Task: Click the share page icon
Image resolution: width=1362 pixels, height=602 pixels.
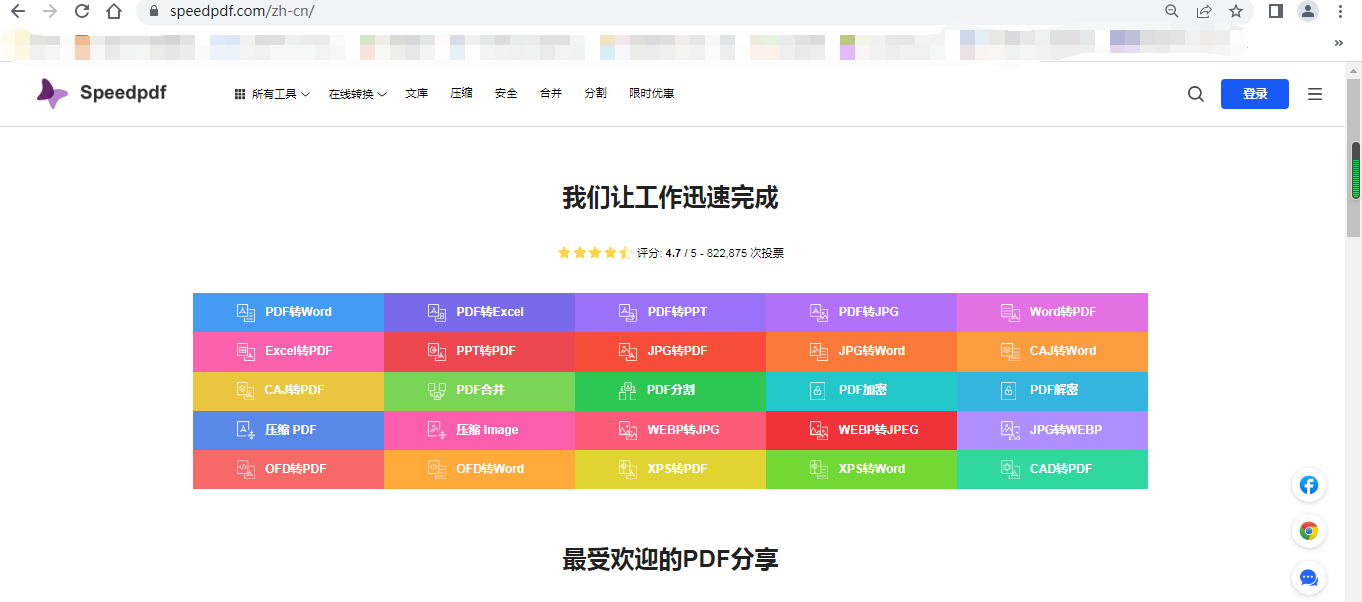Action: (x=1204, y=11)
